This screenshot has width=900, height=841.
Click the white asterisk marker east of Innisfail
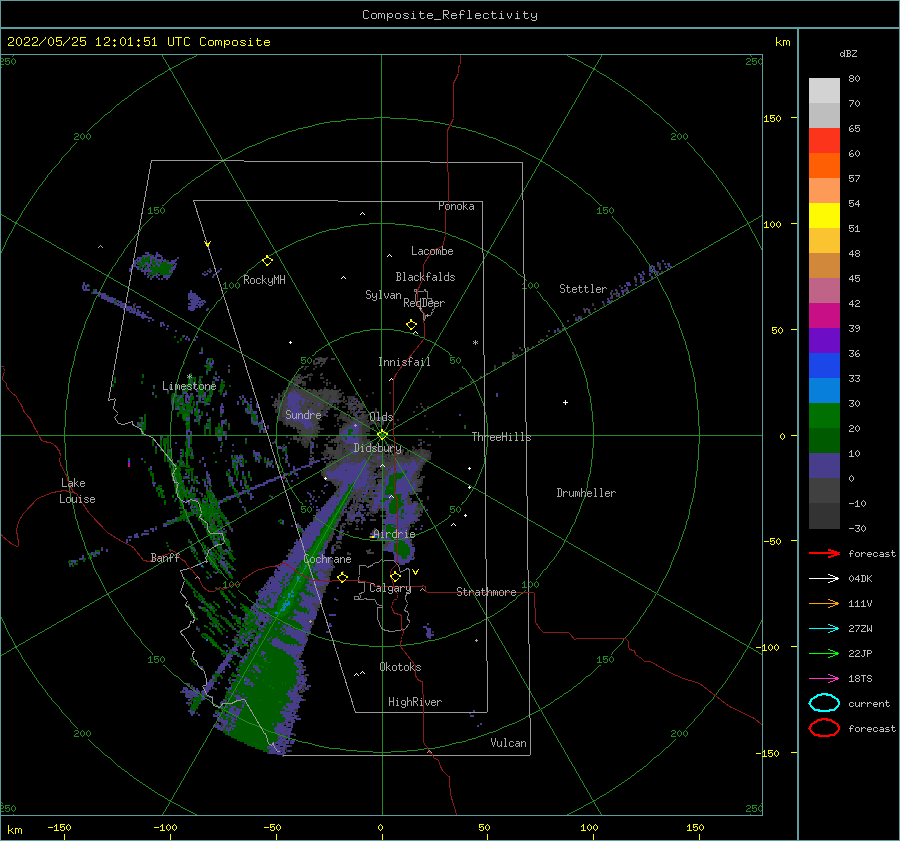click(475, 343)
